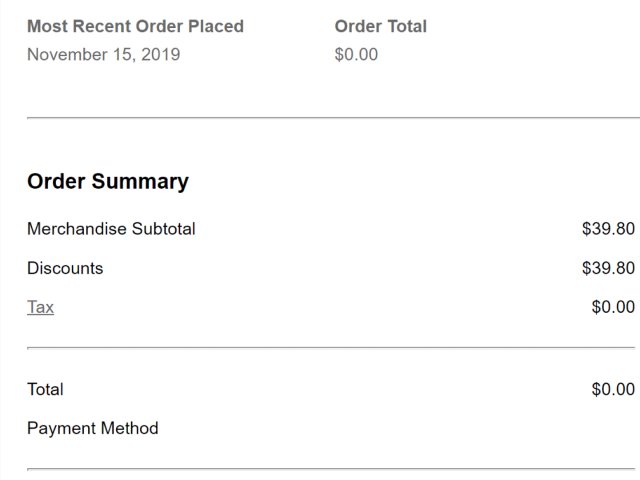The image size is (640, 480).
Task: Select the 'Merchandise Subtotal' label
Action: 111,229
